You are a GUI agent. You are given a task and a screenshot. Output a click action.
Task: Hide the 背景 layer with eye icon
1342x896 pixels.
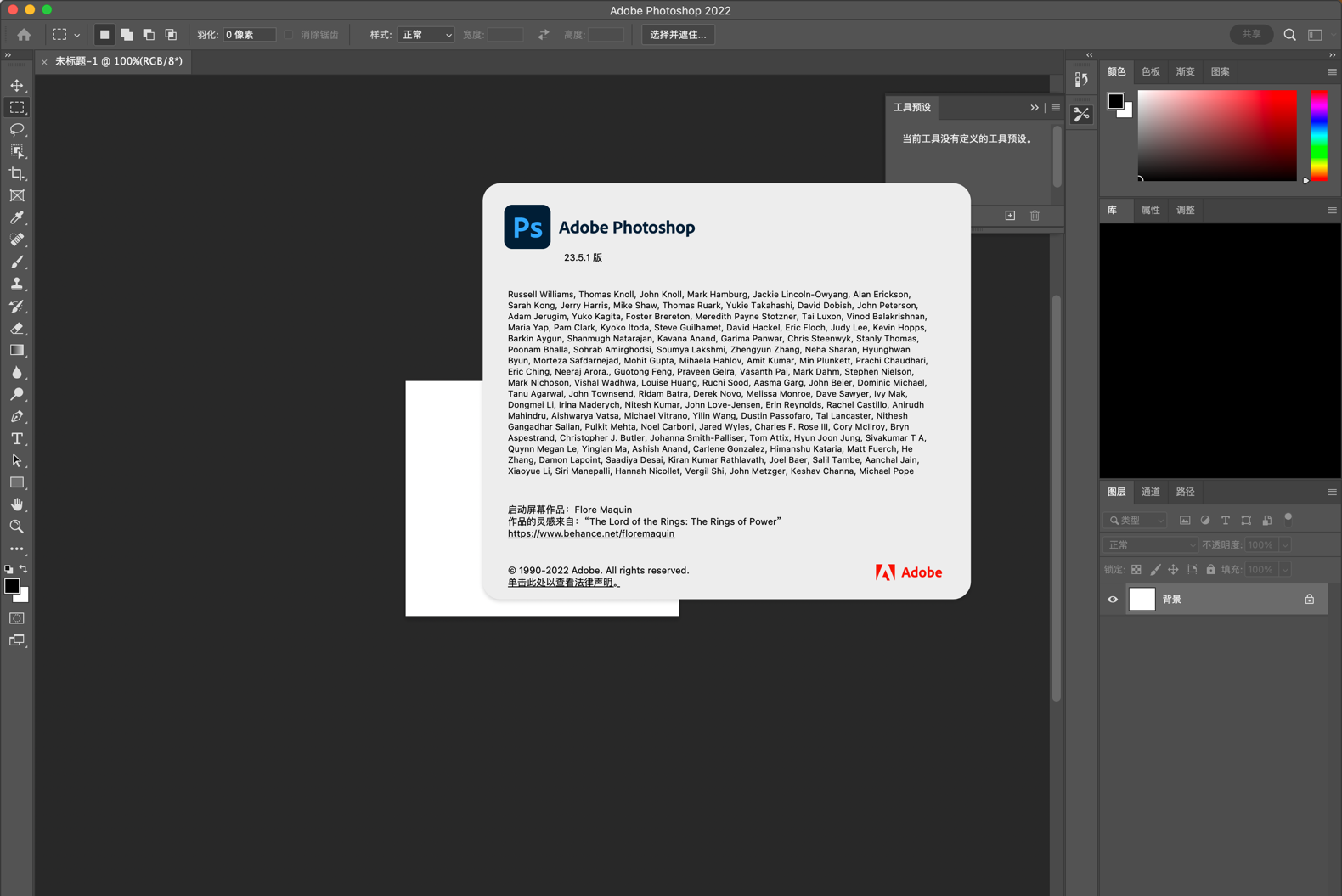click(1113, 600)
